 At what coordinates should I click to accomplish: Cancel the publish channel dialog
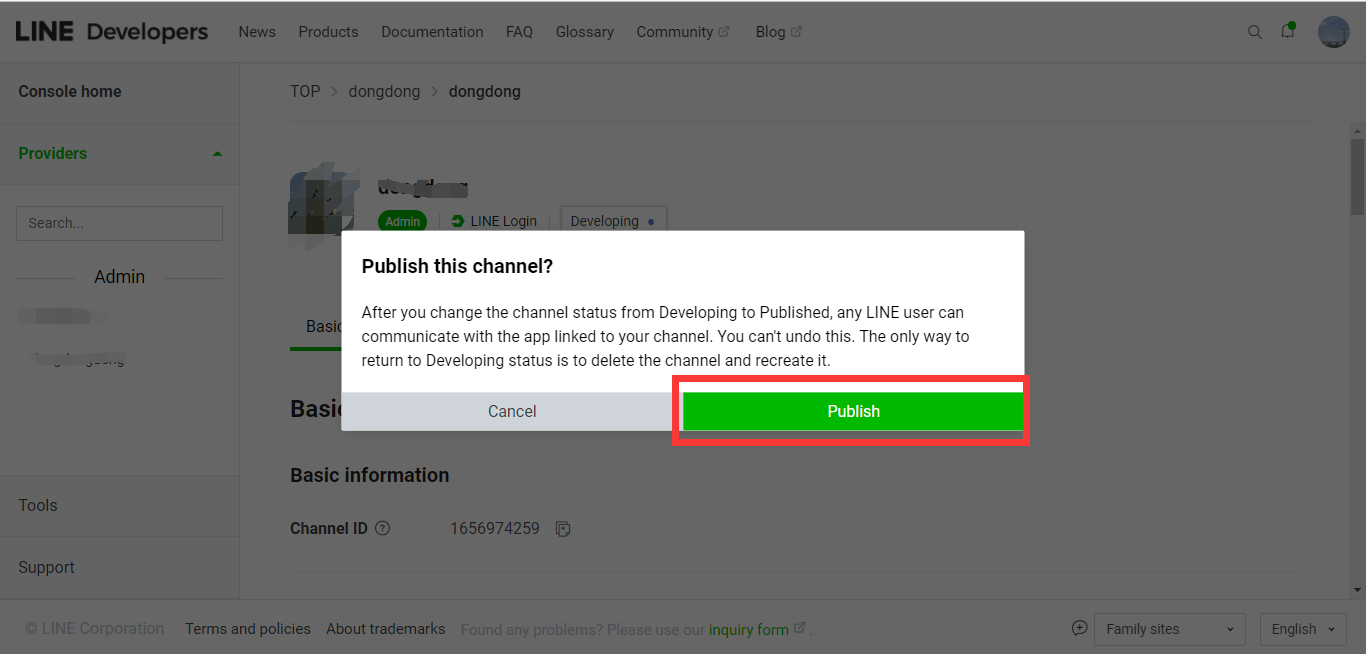[512, 411]
